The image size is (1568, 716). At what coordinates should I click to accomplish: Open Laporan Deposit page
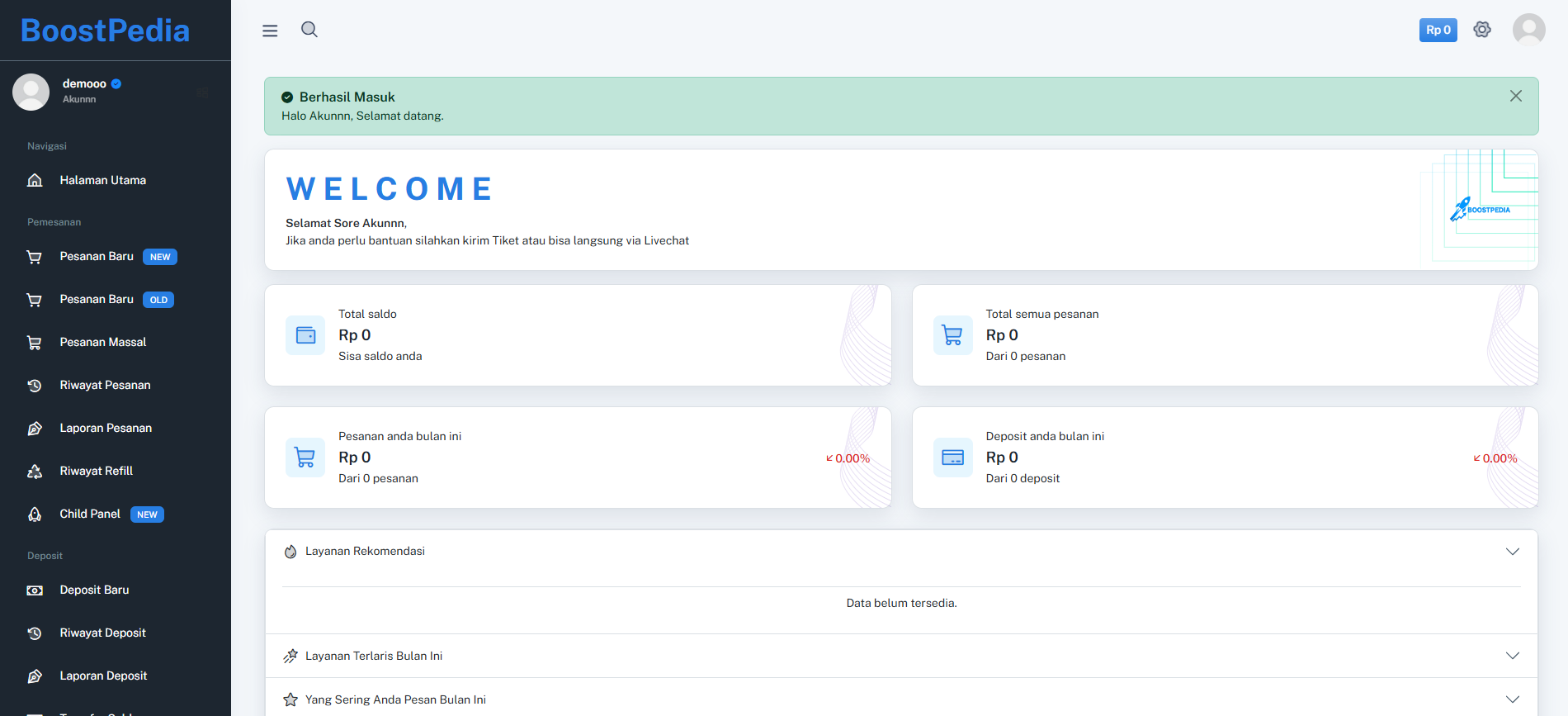point(103,676)
